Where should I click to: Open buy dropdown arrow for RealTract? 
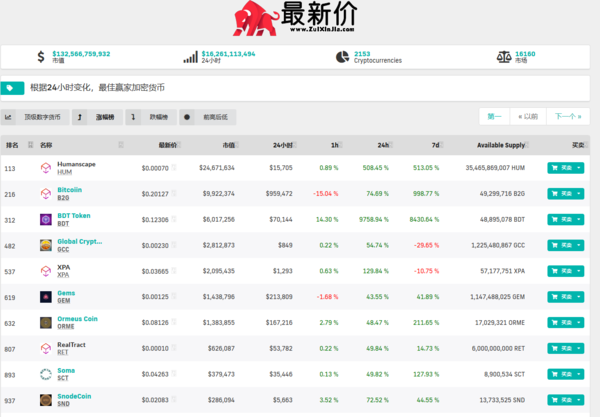pos(579,349)
